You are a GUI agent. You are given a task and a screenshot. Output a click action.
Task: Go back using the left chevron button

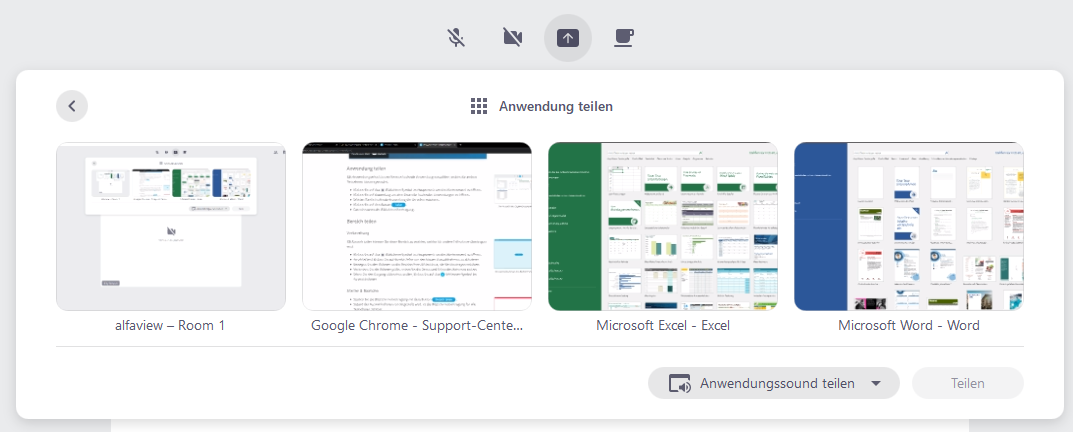pyautogui.click(x=72, y=105)
